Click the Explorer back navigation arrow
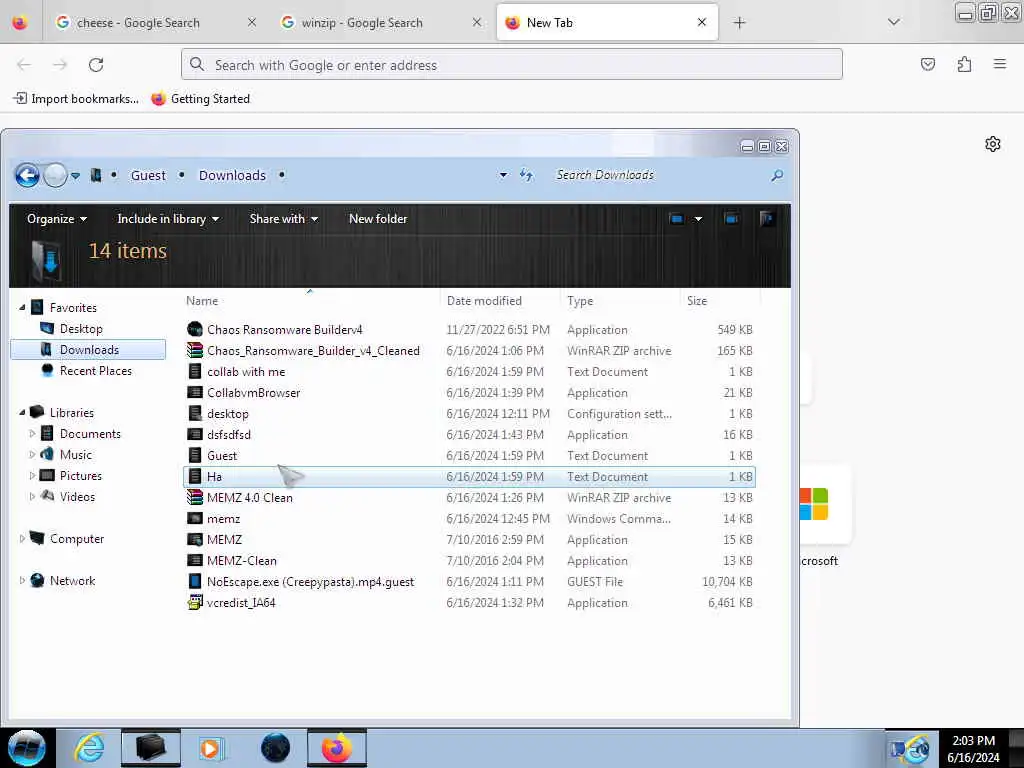 tap(27, 175)
